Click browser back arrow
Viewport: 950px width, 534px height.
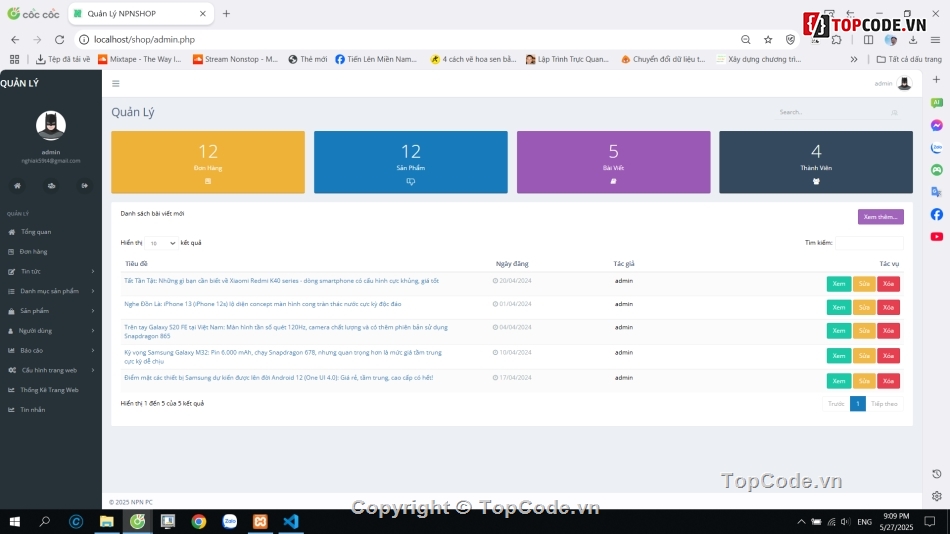click(x=15, y=39)
